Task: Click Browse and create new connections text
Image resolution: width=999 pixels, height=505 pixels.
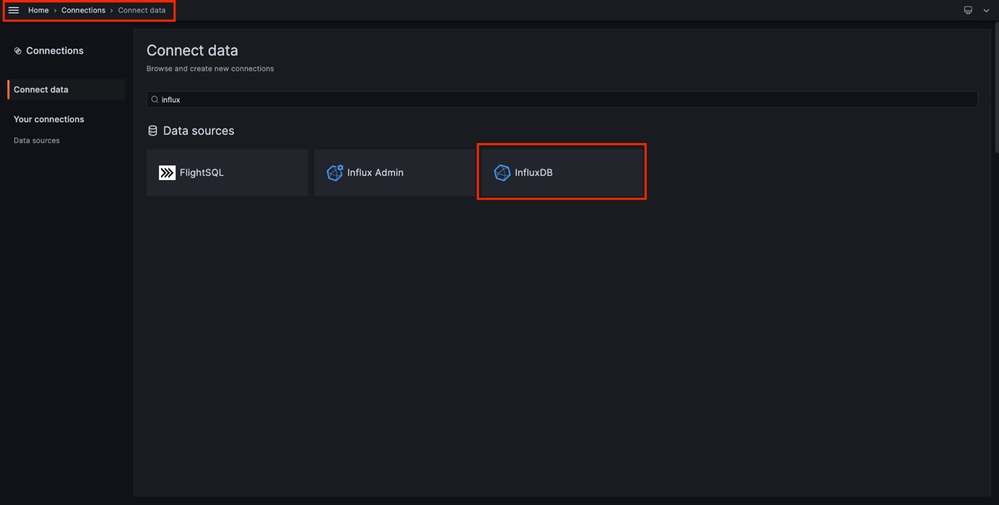Action: click(210, 69)
